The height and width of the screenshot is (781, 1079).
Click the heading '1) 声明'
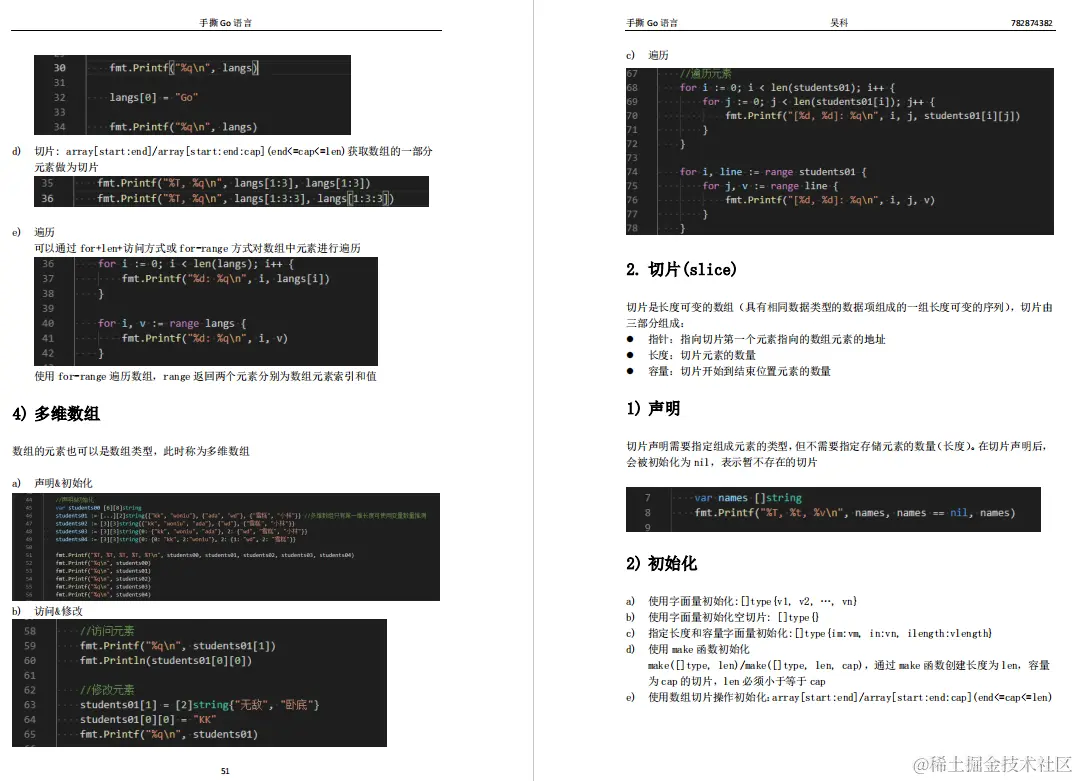(653, 408)
